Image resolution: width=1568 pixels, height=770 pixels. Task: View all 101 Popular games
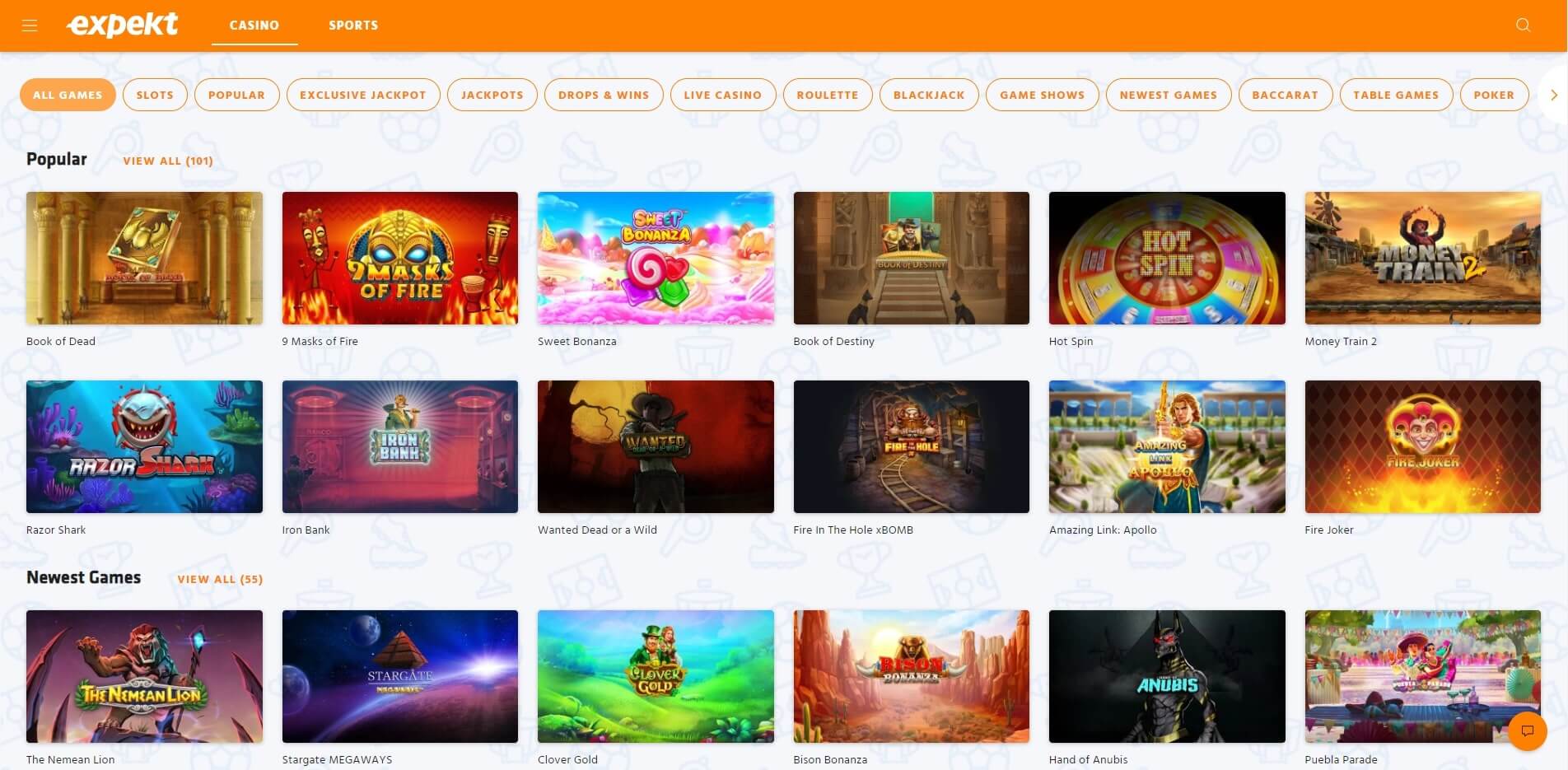(168, 161)
